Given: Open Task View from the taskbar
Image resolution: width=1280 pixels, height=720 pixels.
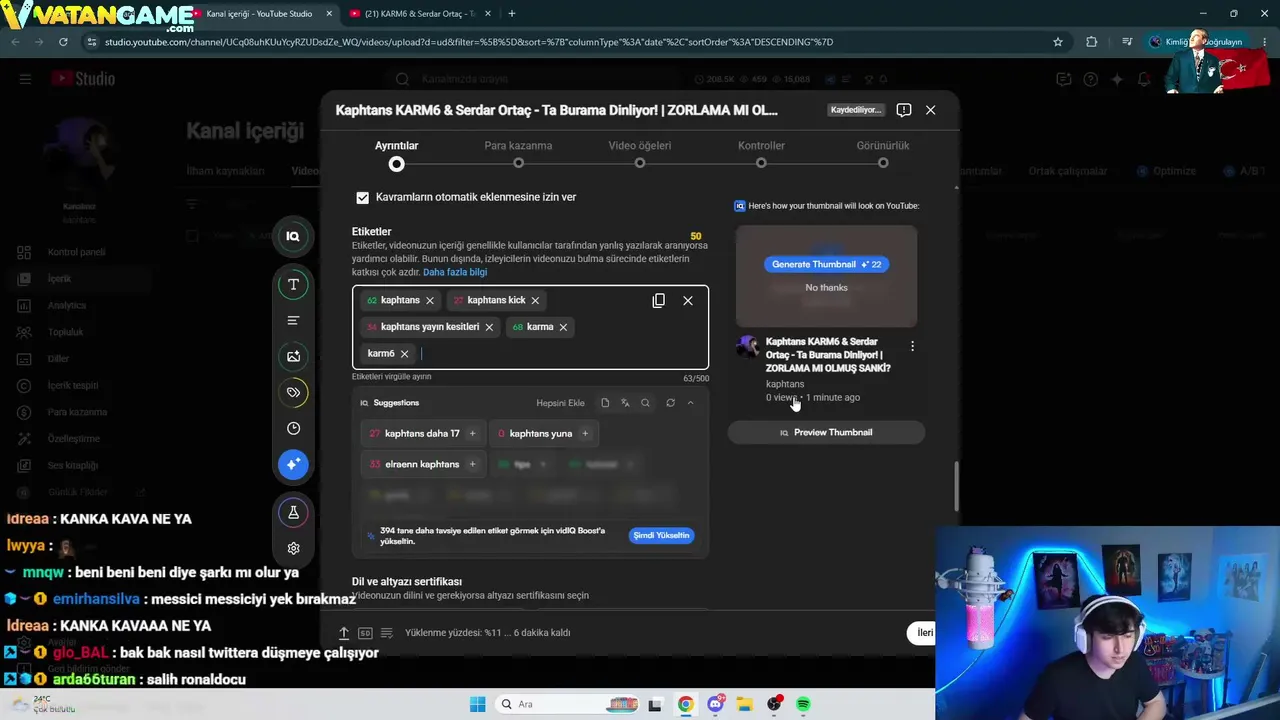Looking at the screenshot, I should pos(655,704).
